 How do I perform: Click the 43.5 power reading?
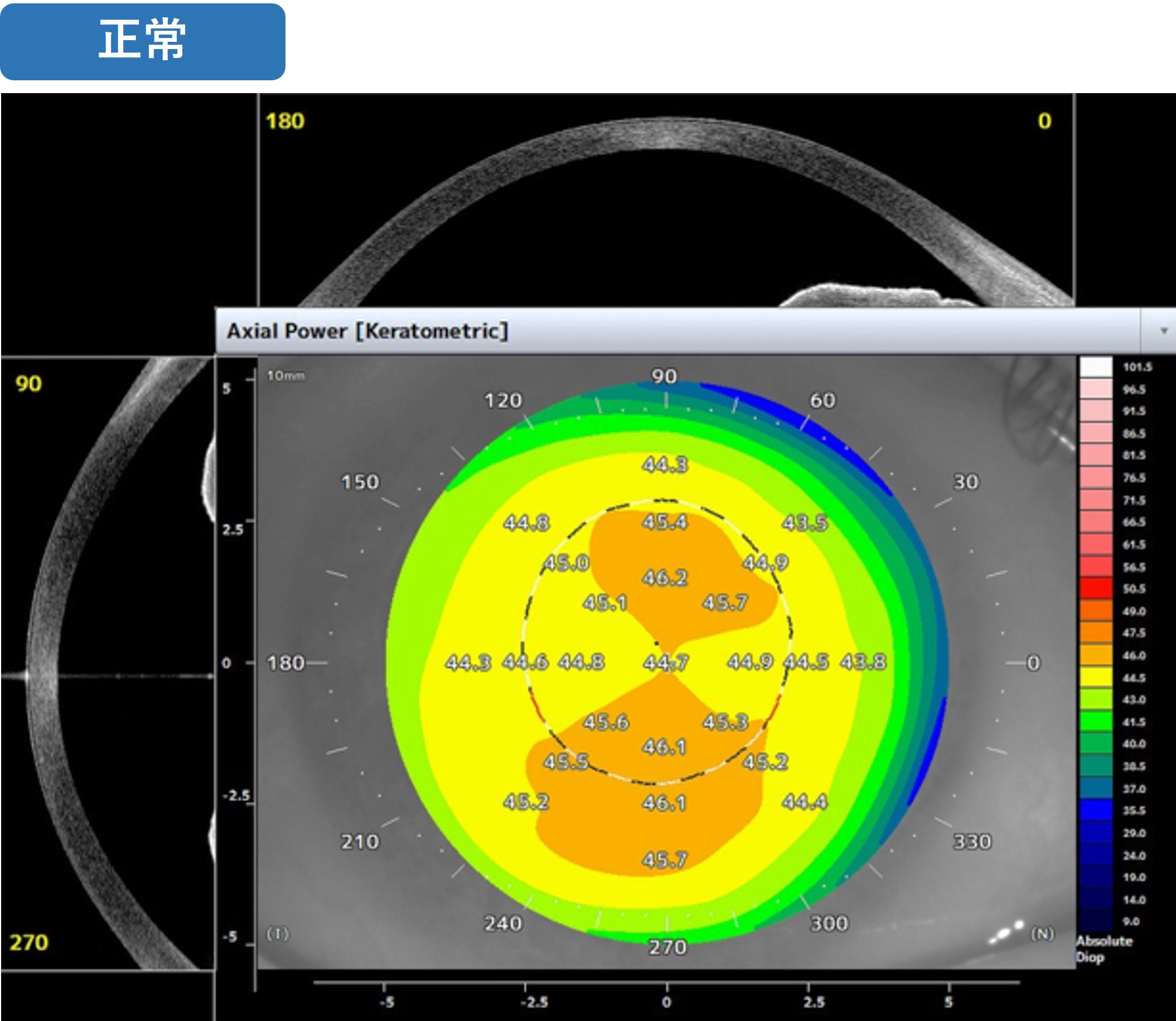click(x=805, y=522)
